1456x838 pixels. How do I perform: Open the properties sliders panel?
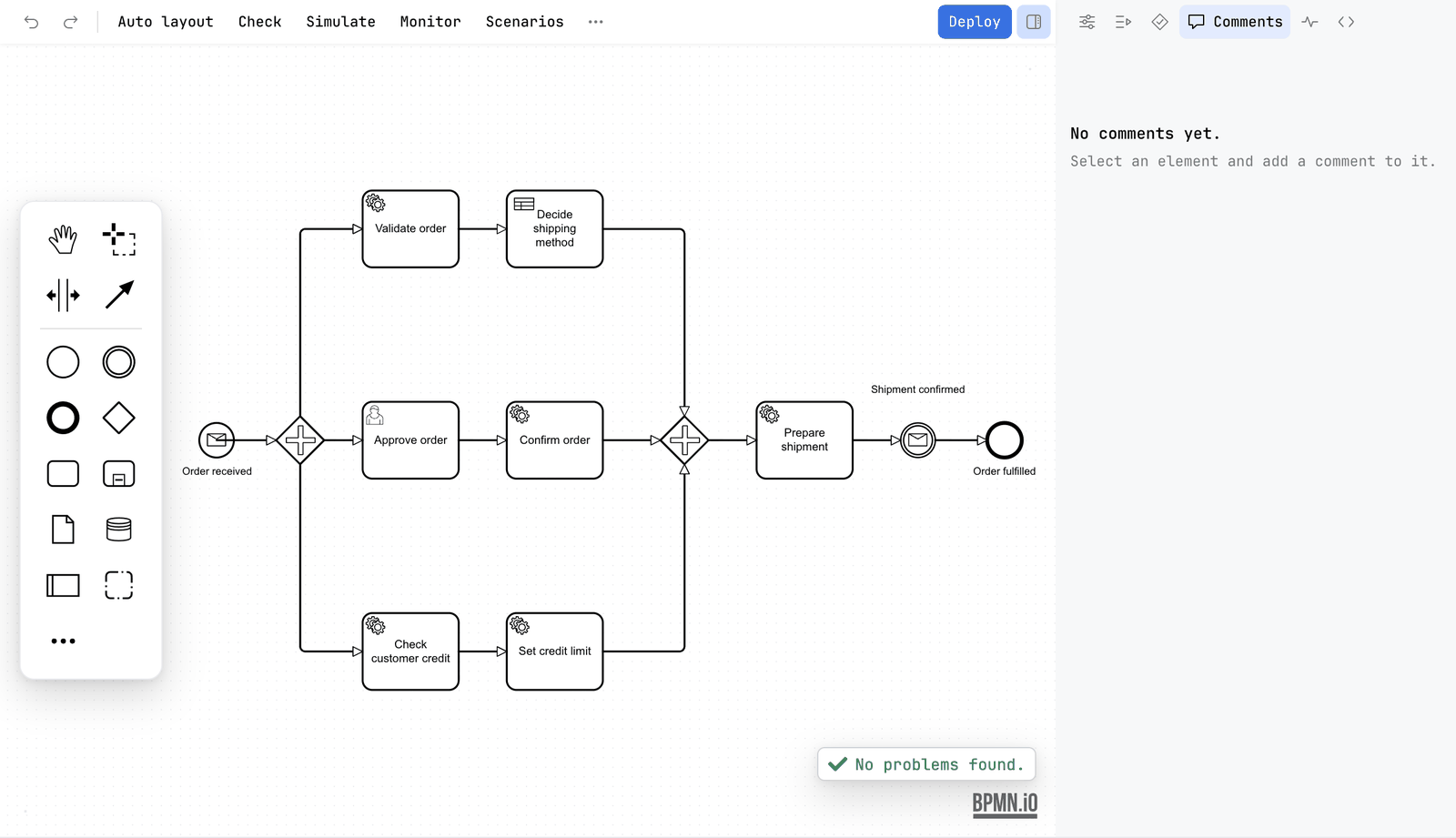pos(1087,22)
